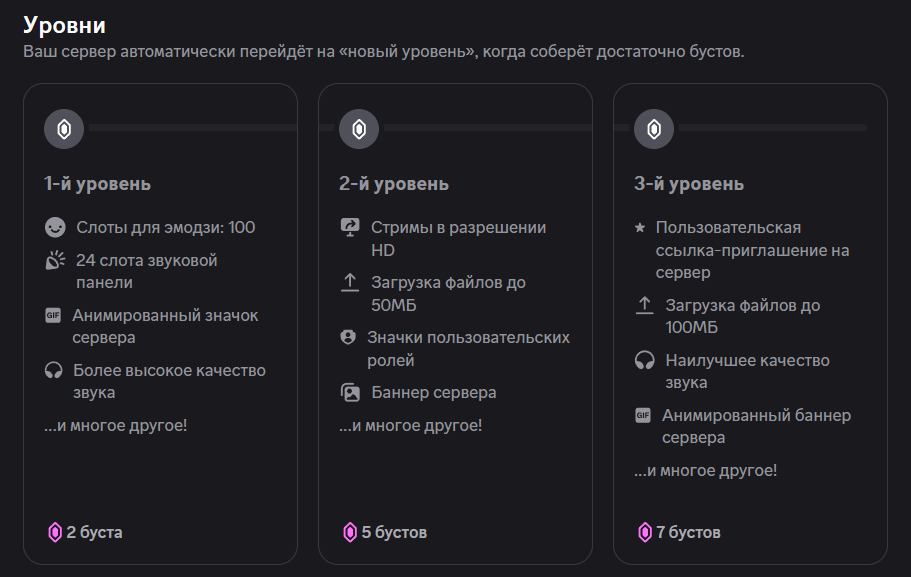Viewport: 911px width, 577px height.
Task: Click the level 1 boost gem badge
Action: coord(64,128)
